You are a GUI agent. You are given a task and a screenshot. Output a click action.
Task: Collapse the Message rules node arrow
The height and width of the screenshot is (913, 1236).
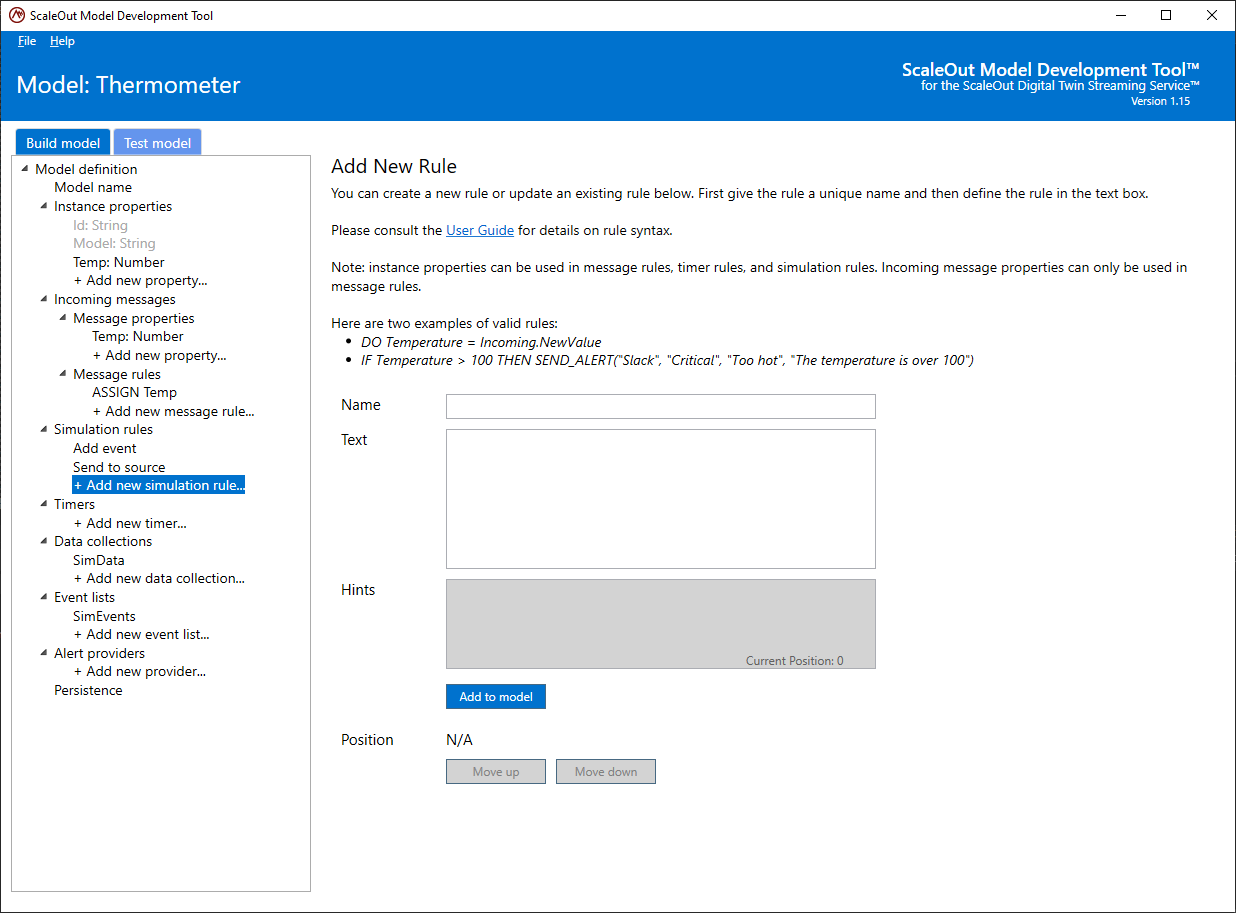pyautogui.click(x=62, y=374)
